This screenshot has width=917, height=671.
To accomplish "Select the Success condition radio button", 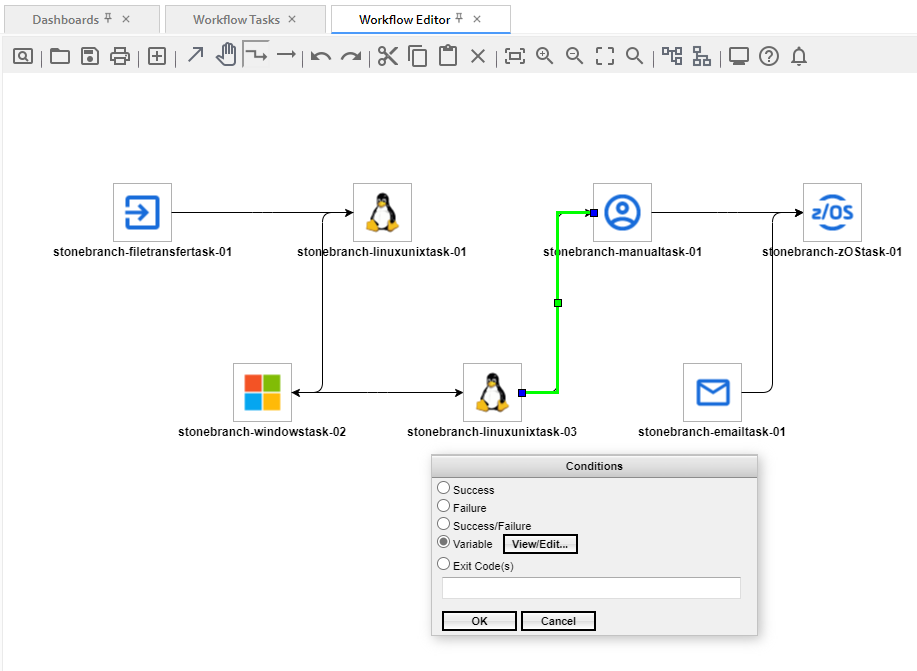I will pos(444,488).
